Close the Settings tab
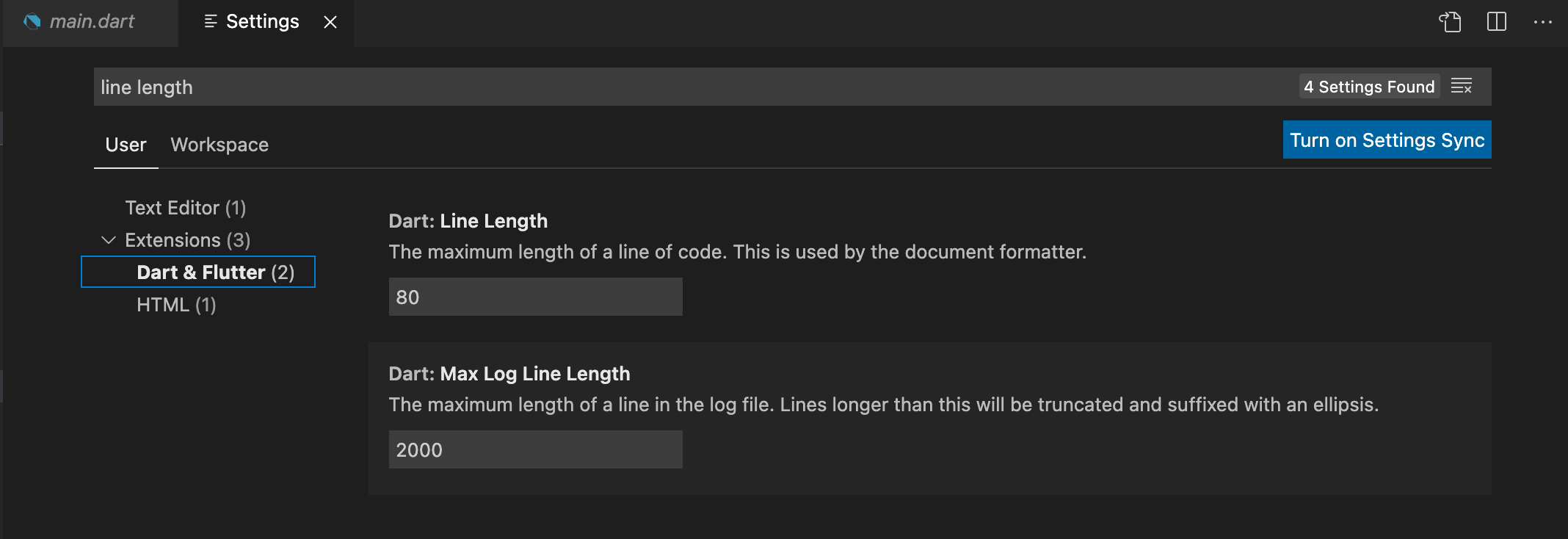 [330, 22]
